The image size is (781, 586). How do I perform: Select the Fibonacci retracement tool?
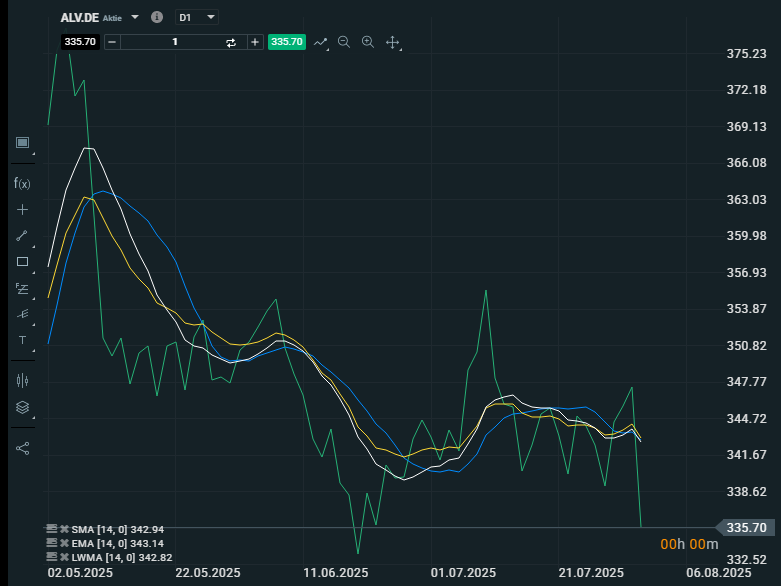click(x=22, y=288)
